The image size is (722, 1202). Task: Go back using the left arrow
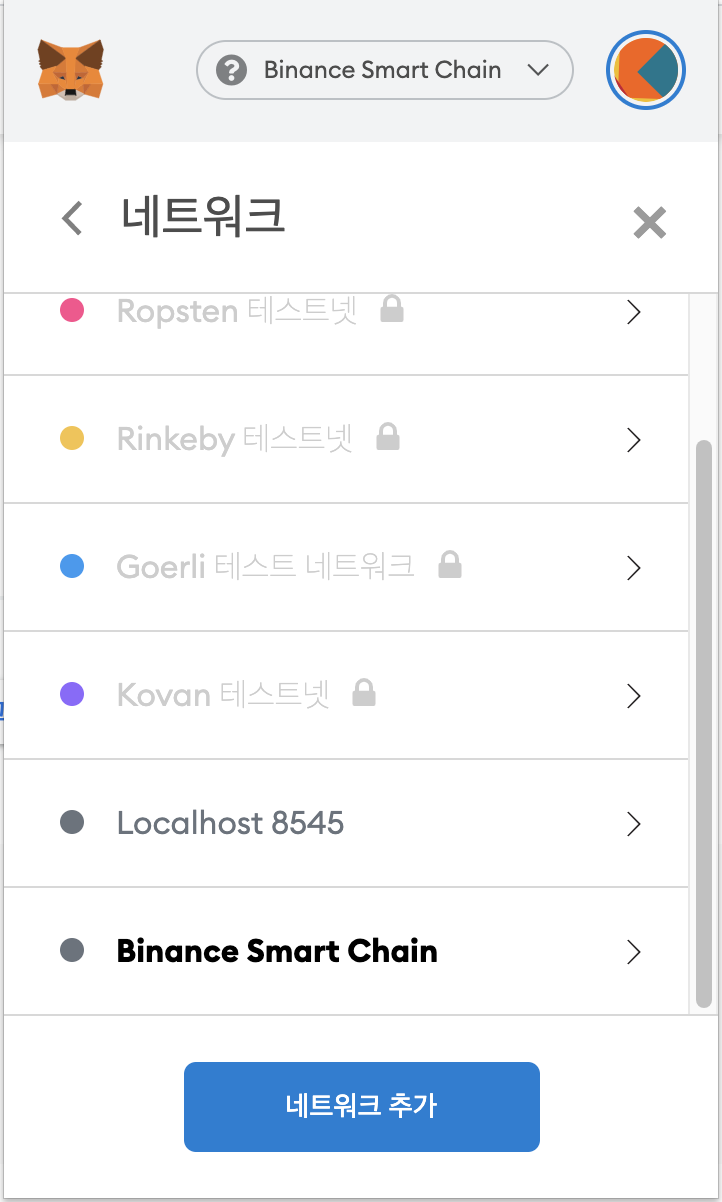coord(72,217)
